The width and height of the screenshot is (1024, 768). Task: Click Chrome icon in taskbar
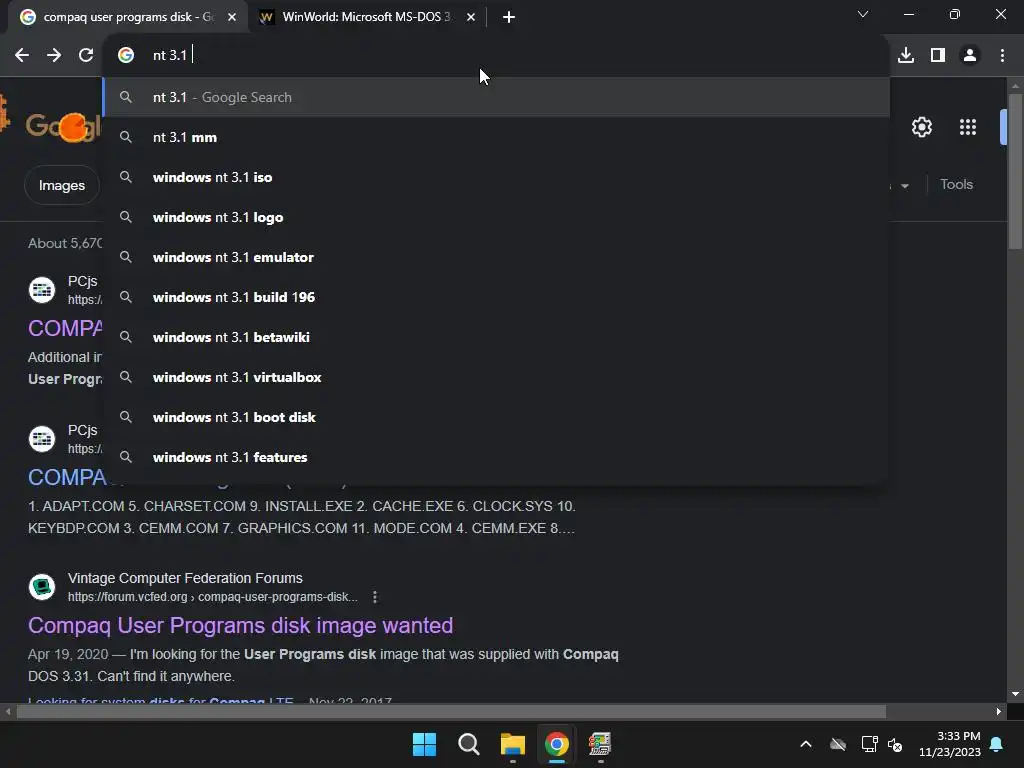point(556,744)
